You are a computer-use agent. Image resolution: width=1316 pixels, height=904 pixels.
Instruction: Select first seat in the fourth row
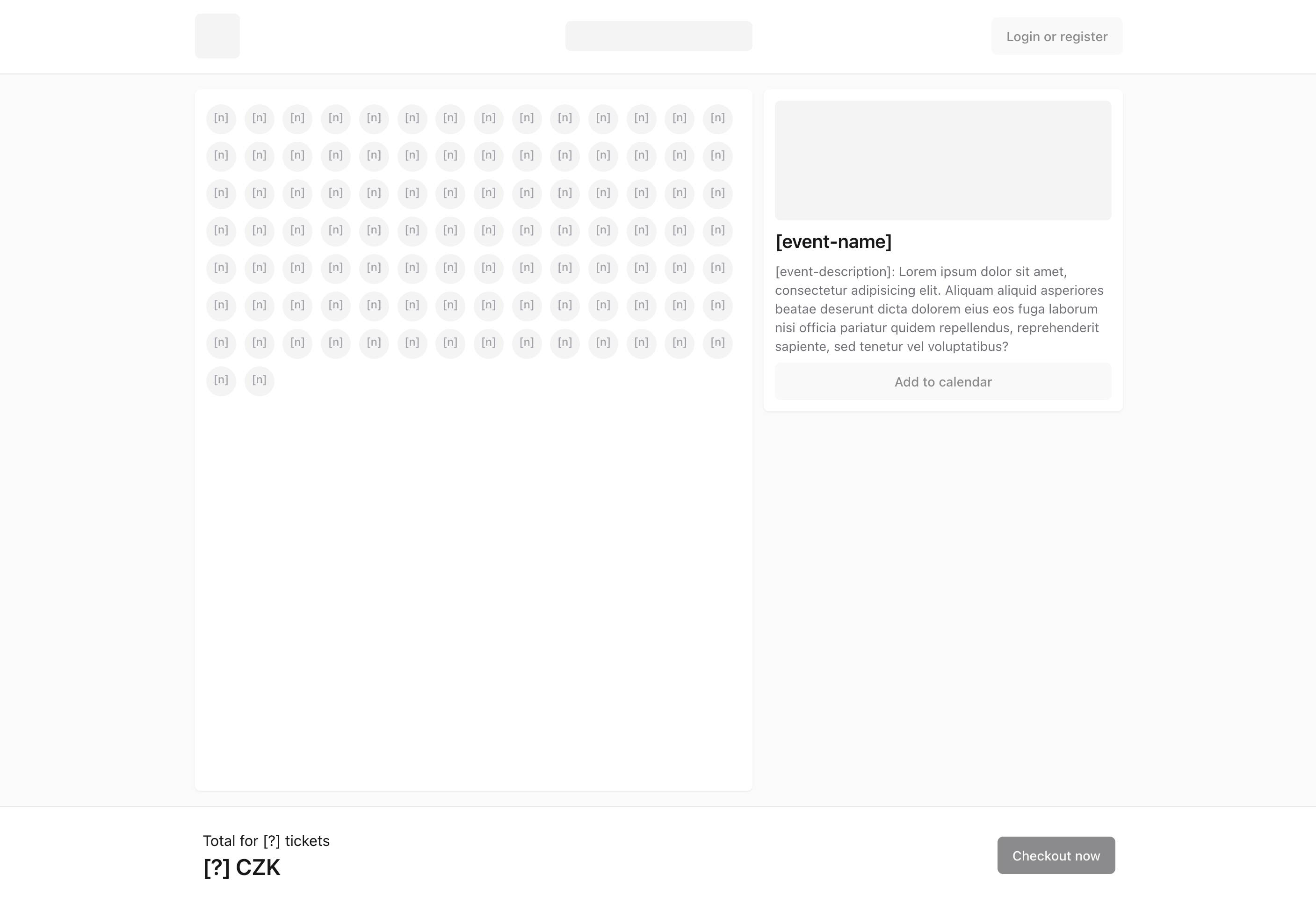[x=221, y=231]
